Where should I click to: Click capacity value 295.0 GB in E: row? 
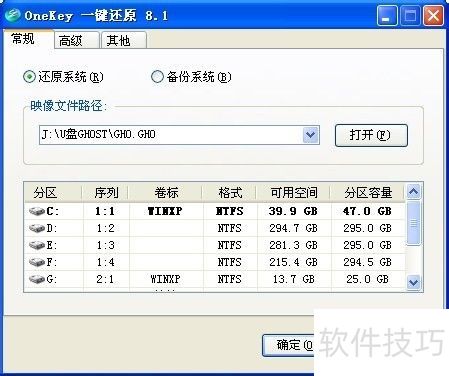[367, 245]
